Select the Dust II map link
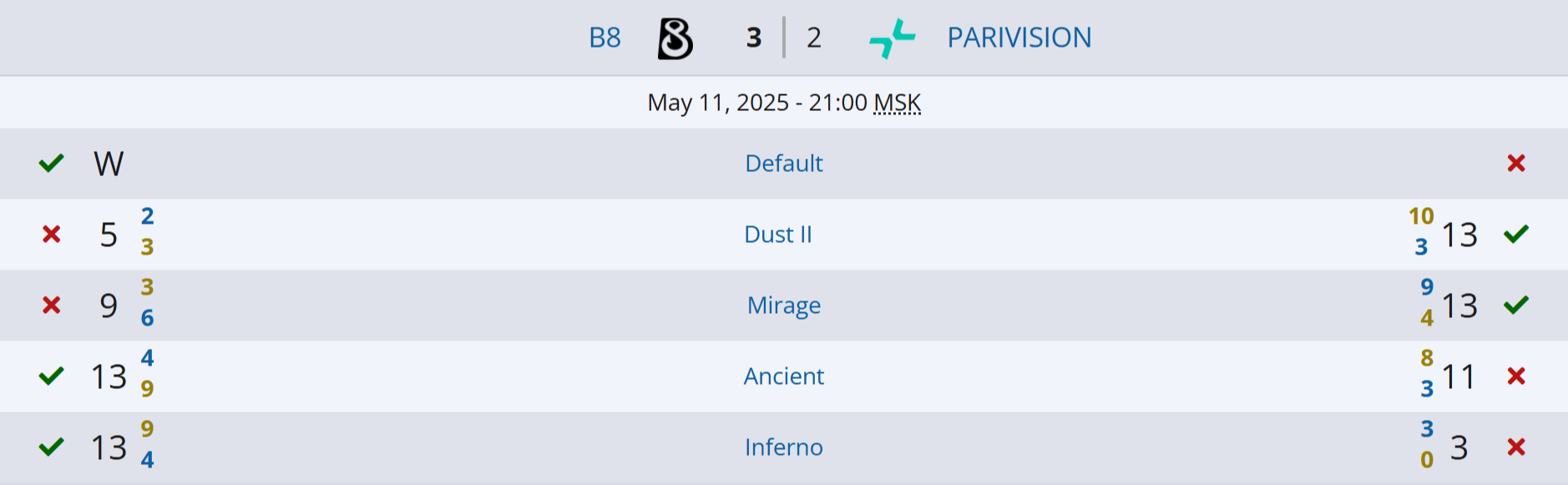Viewport: 1568px width, 485px height. [779, 235]
